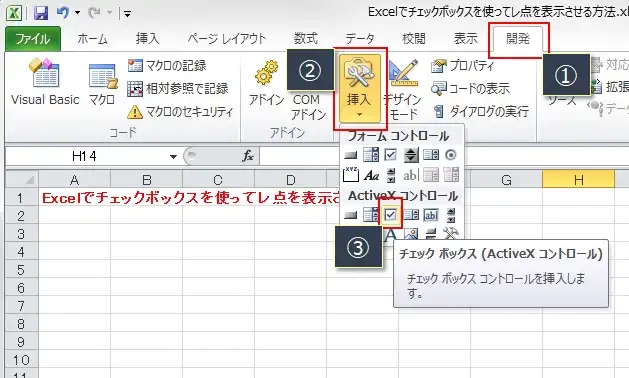This screenshot has height=378, width=629.
Task: Select Form Control group box icon
Action: click(351, 175)
